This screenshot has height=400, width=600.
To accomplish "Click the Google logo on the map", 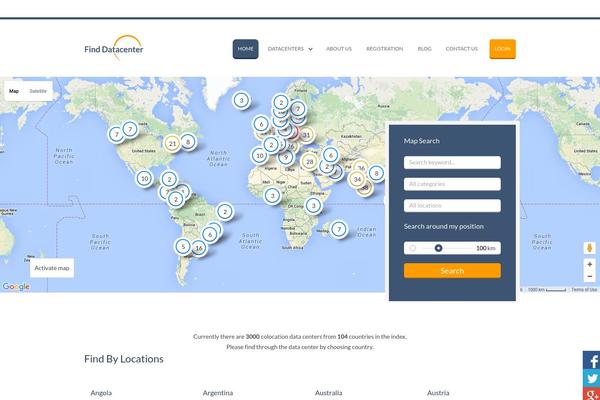I will (x=16, y=286).
